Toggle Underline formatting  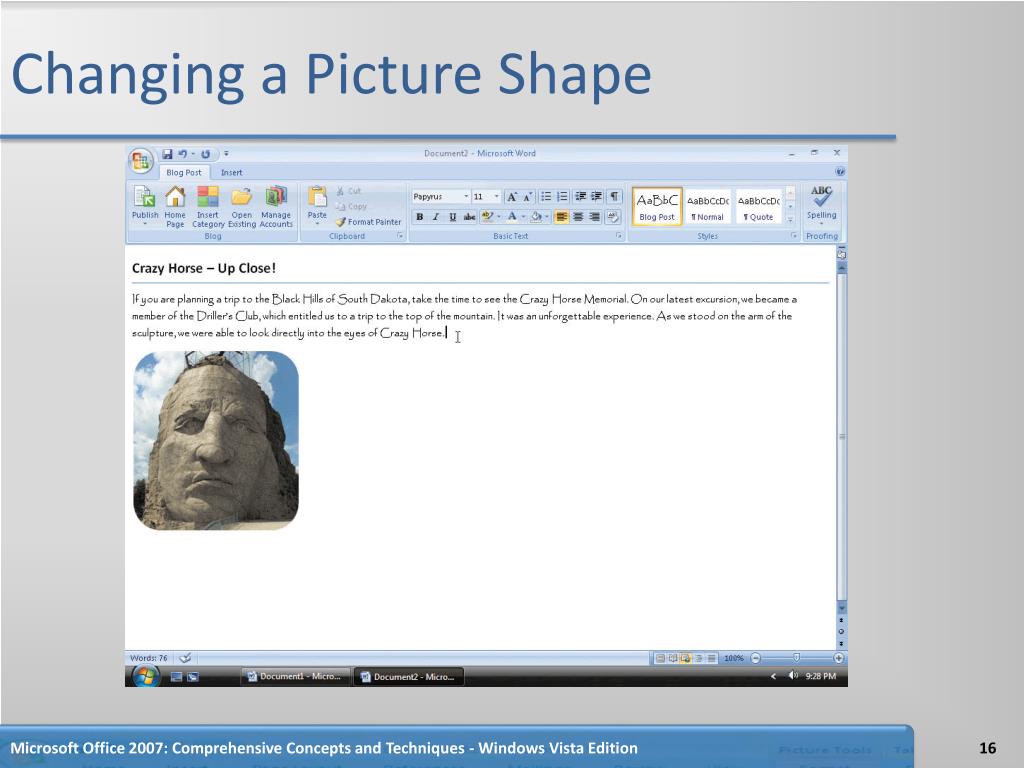tap(453, 217)
